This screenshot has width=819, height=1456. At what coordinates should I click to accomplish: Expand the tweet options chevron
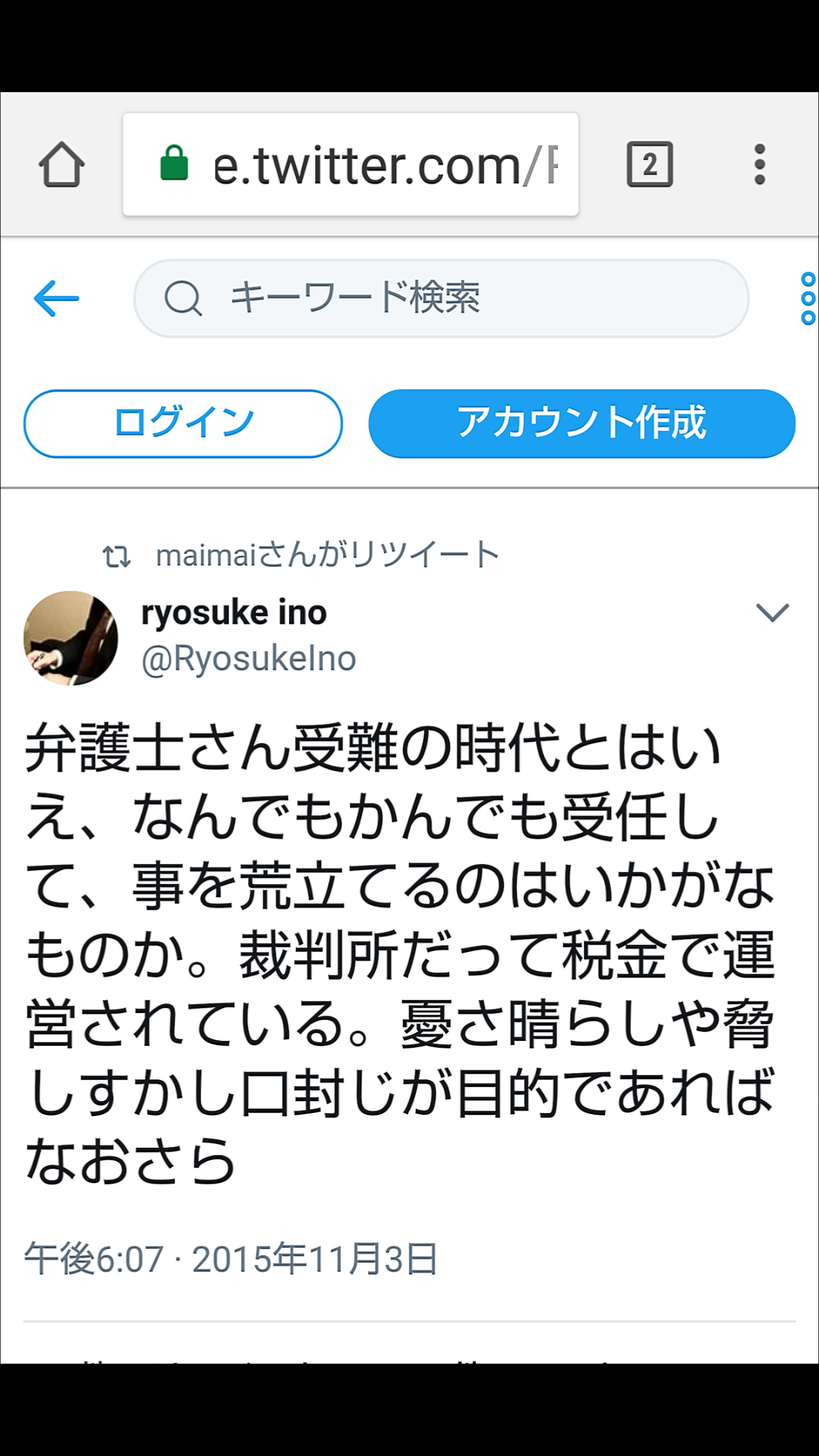(x=772, y=612)
